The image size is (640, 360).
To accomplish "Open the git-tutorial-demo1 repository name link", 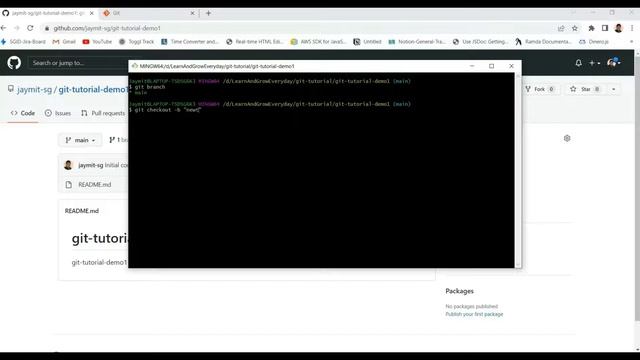I will click(93, 89).
